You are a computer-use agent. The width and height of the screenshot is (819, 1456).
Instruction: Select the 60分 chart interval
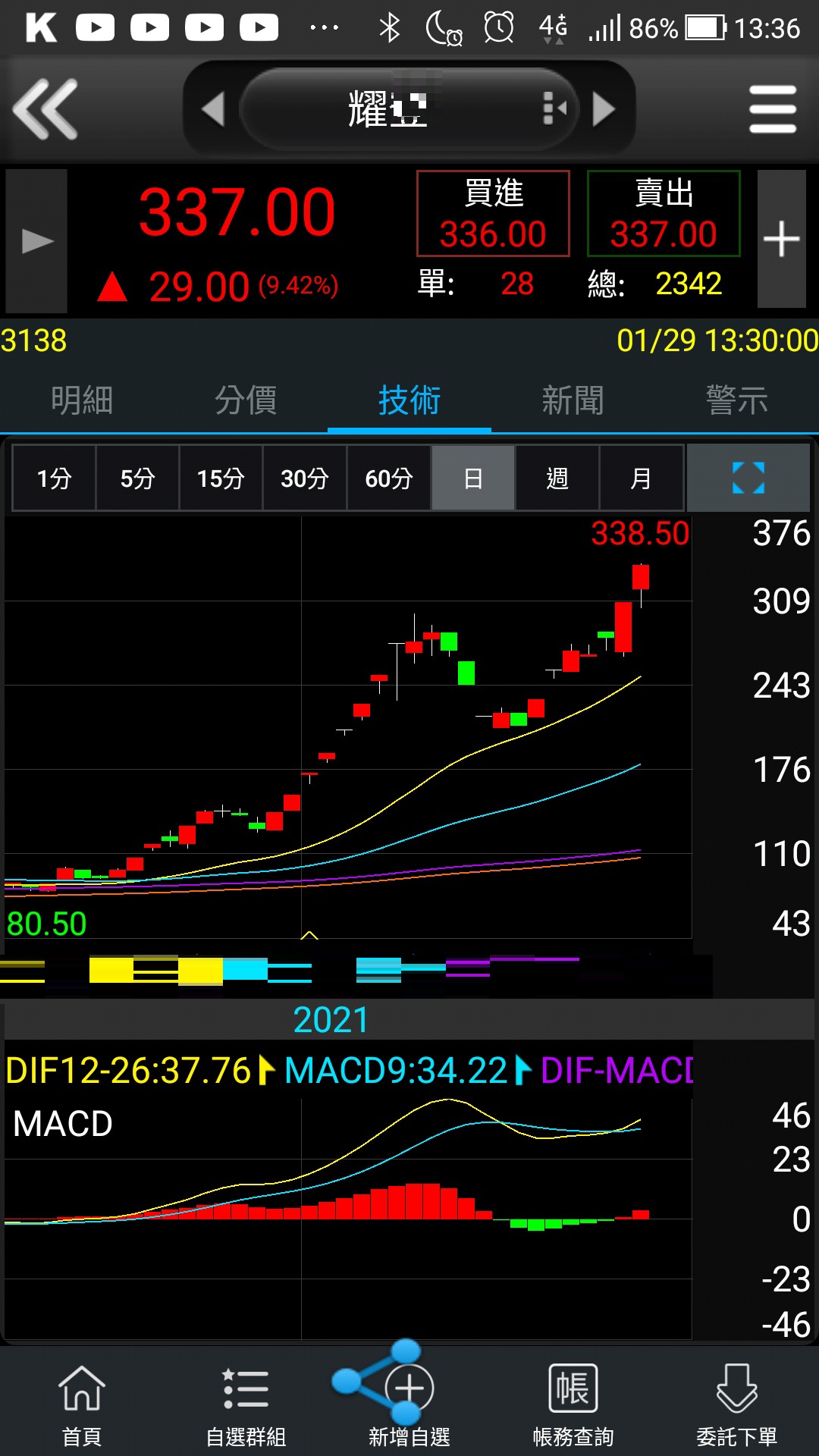tap(389, 479)
